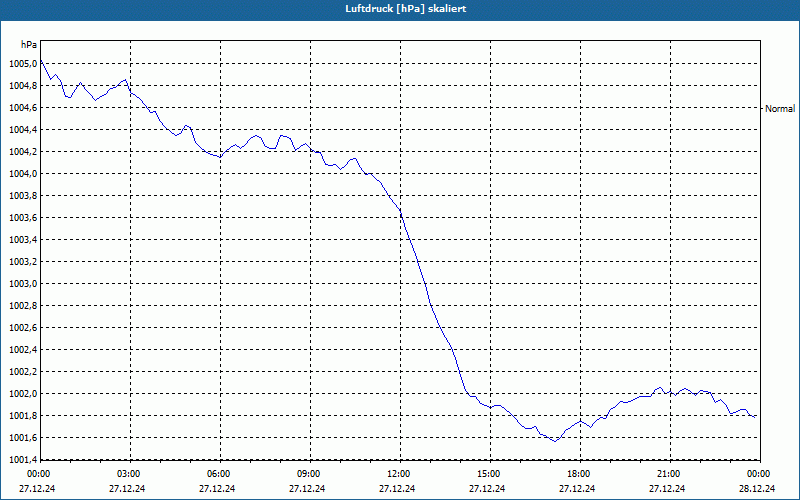800x500 pixels.
Task: Click the 18:00 time label
Action: [578, 474]
